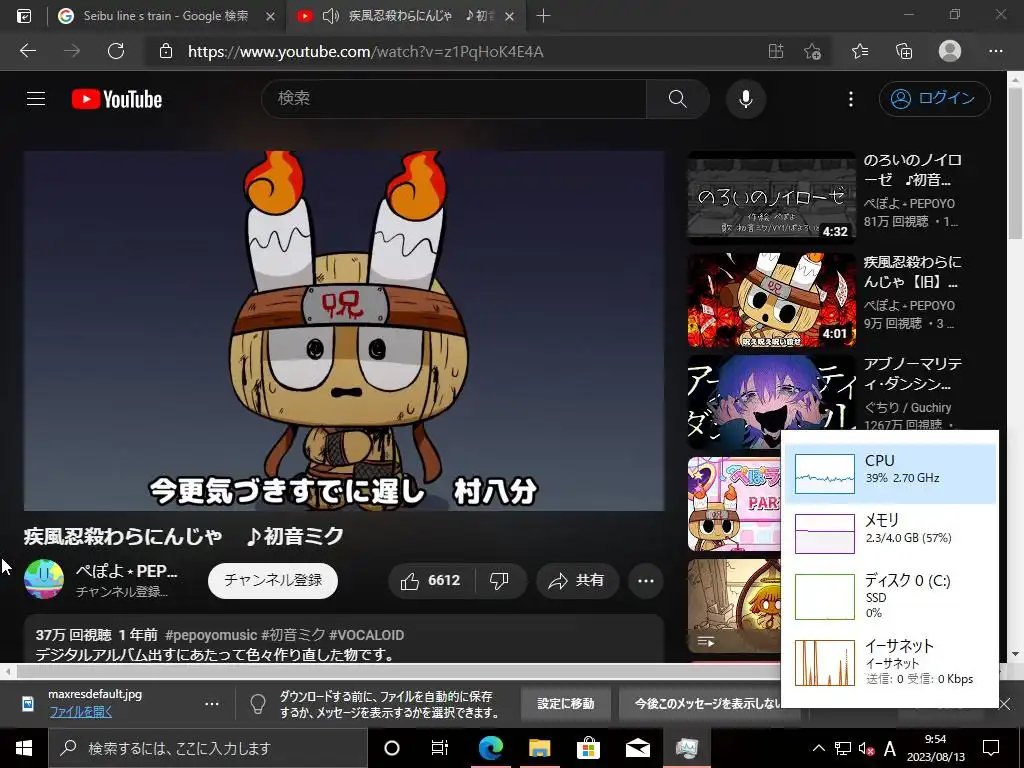Click the ログイン sign-in button
Viewport: 1024px width, 768px height.
[935, 99]
